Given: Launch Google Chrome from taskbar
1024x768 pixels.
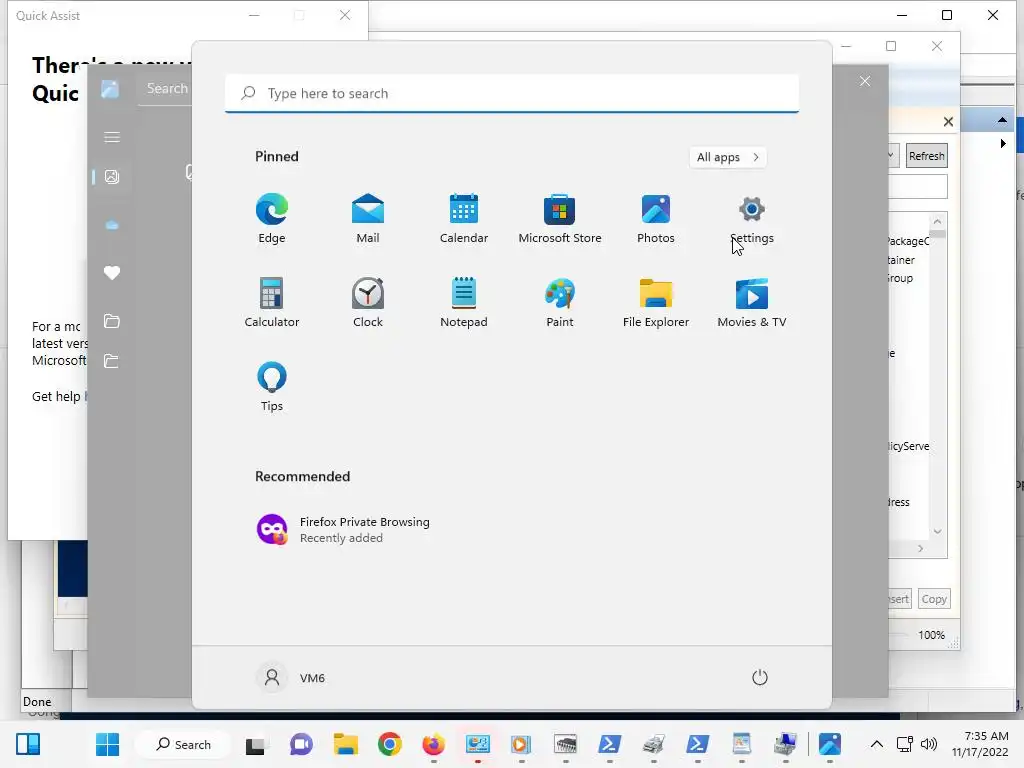Looking at the screenshot, I should [389, 744].
